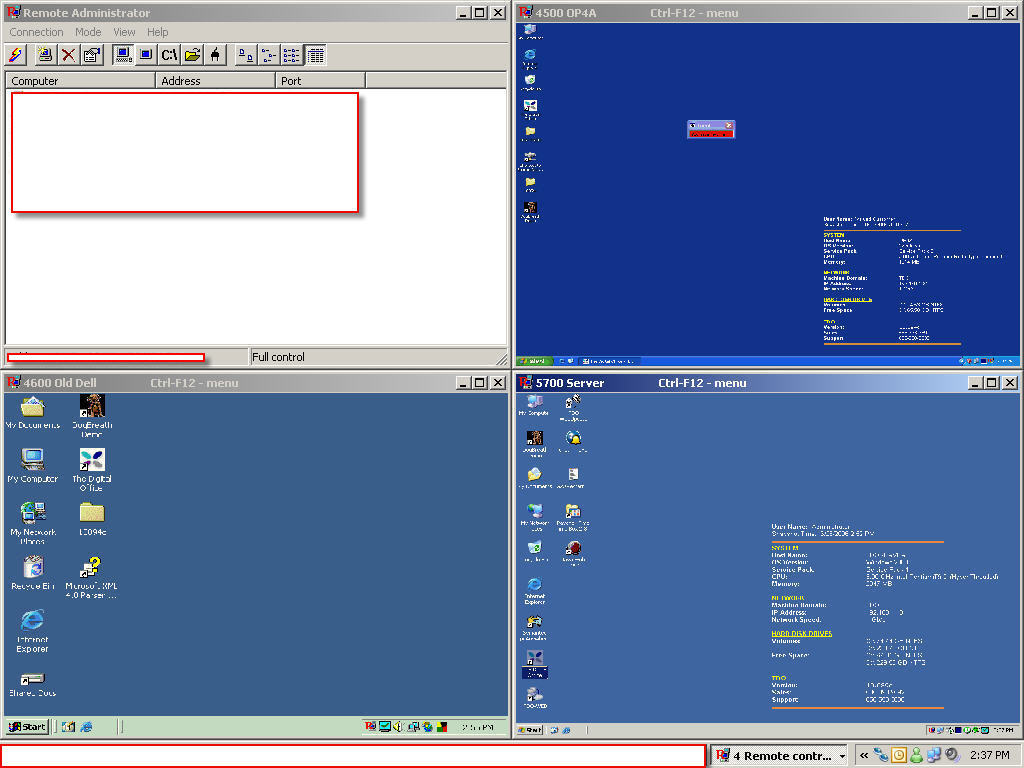Click Recycle Bin in 4600 Old Dell
The height and width of the screenshot is (768, 1024).
(x=33, y=573)
